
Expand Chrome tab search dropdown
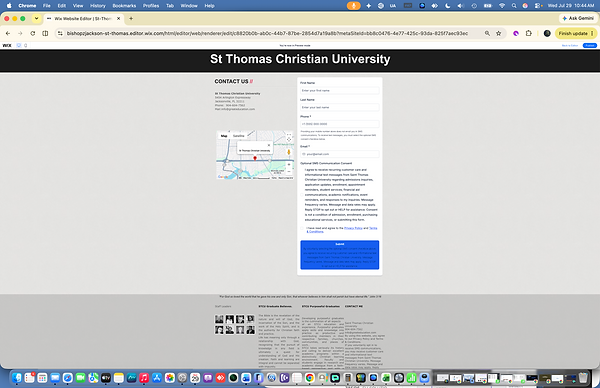point(36,18)
